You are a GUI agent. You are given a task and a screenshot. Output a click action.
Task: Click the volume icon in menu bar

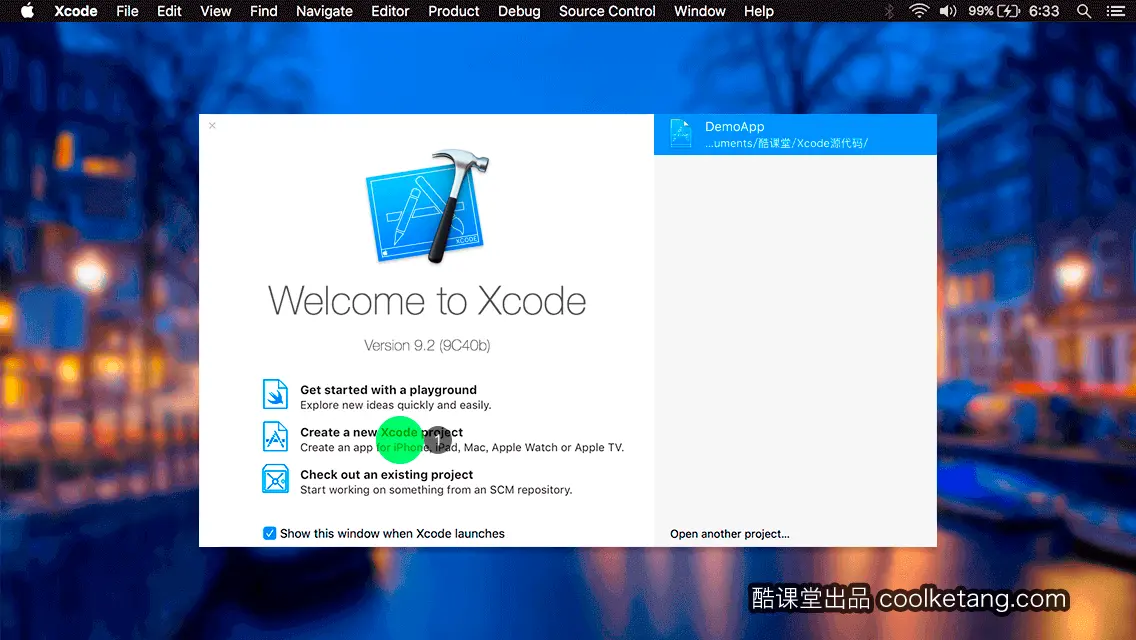[x=948, y=11]
